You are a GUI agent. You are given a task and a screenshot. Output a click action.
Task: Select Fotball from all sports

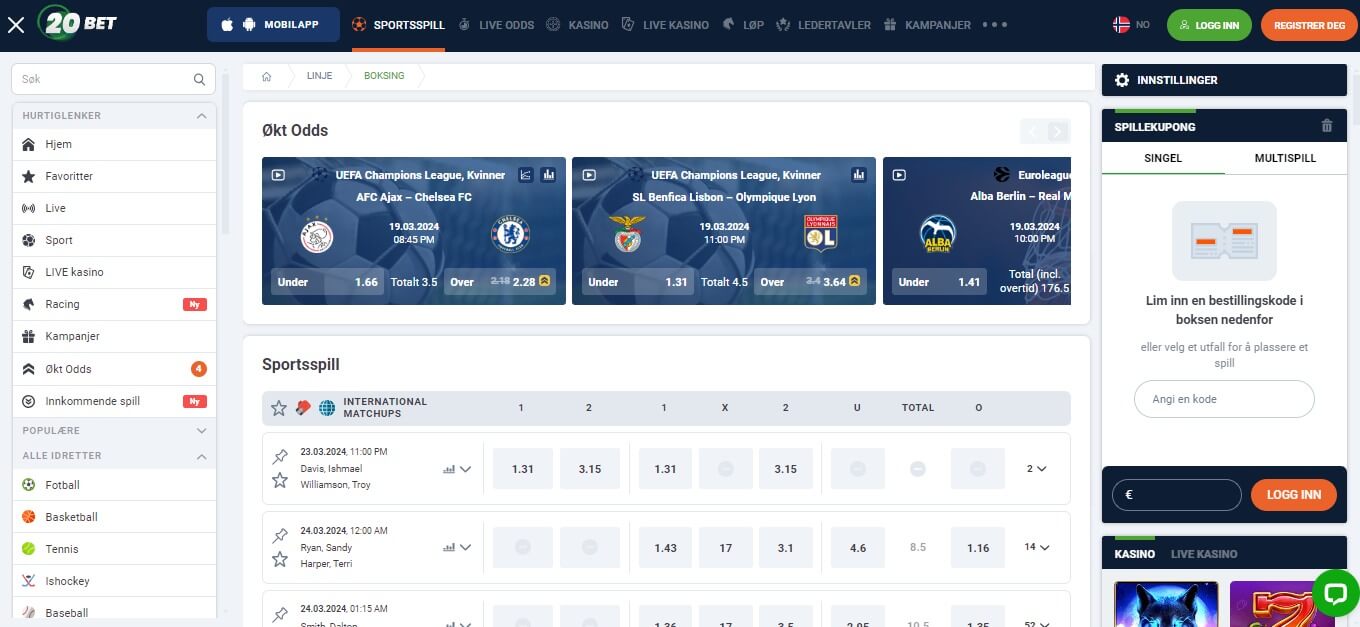click(x=114, y=485)
